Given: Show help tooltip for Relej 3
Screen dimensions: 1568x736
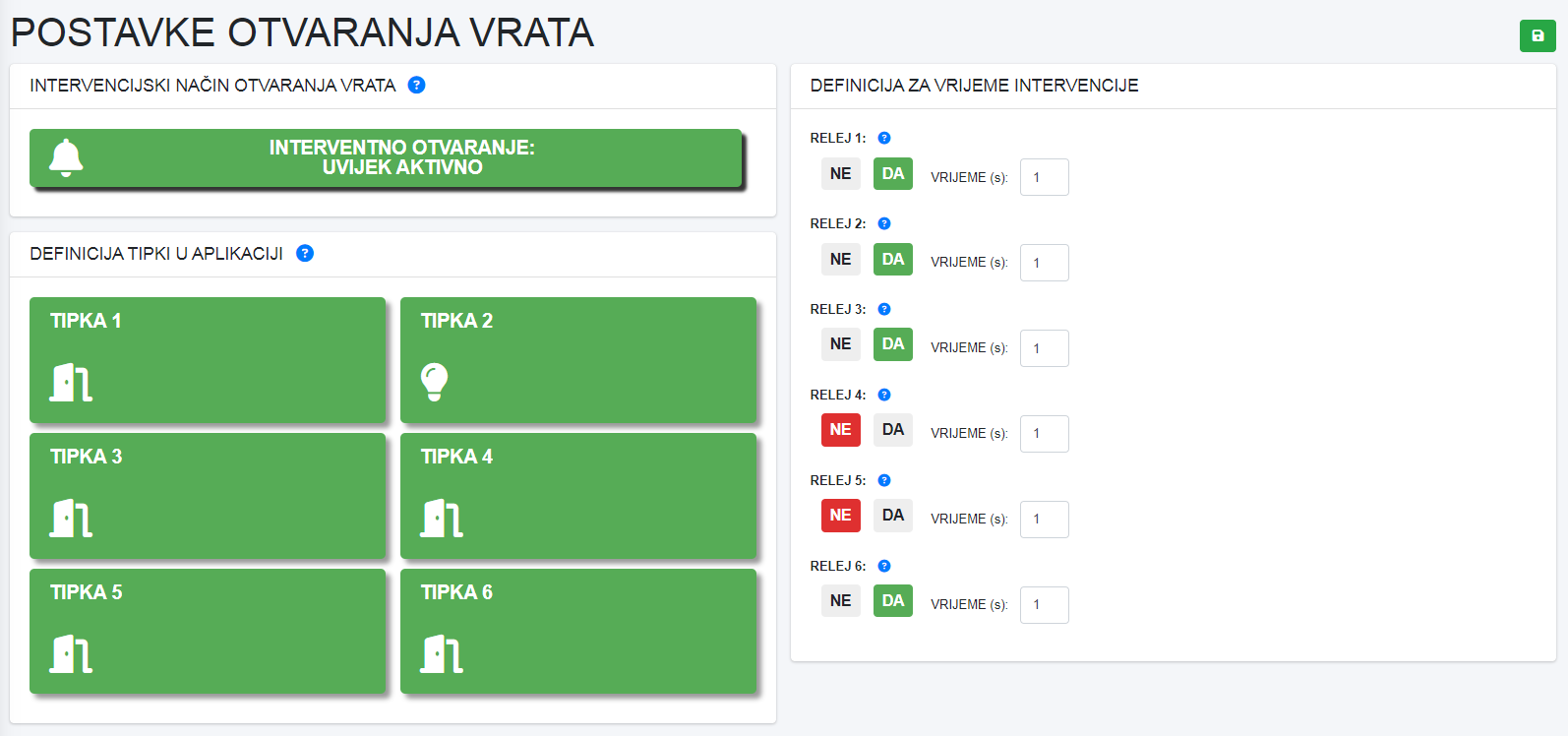Looking at the screenshot, I should [883, 310].
